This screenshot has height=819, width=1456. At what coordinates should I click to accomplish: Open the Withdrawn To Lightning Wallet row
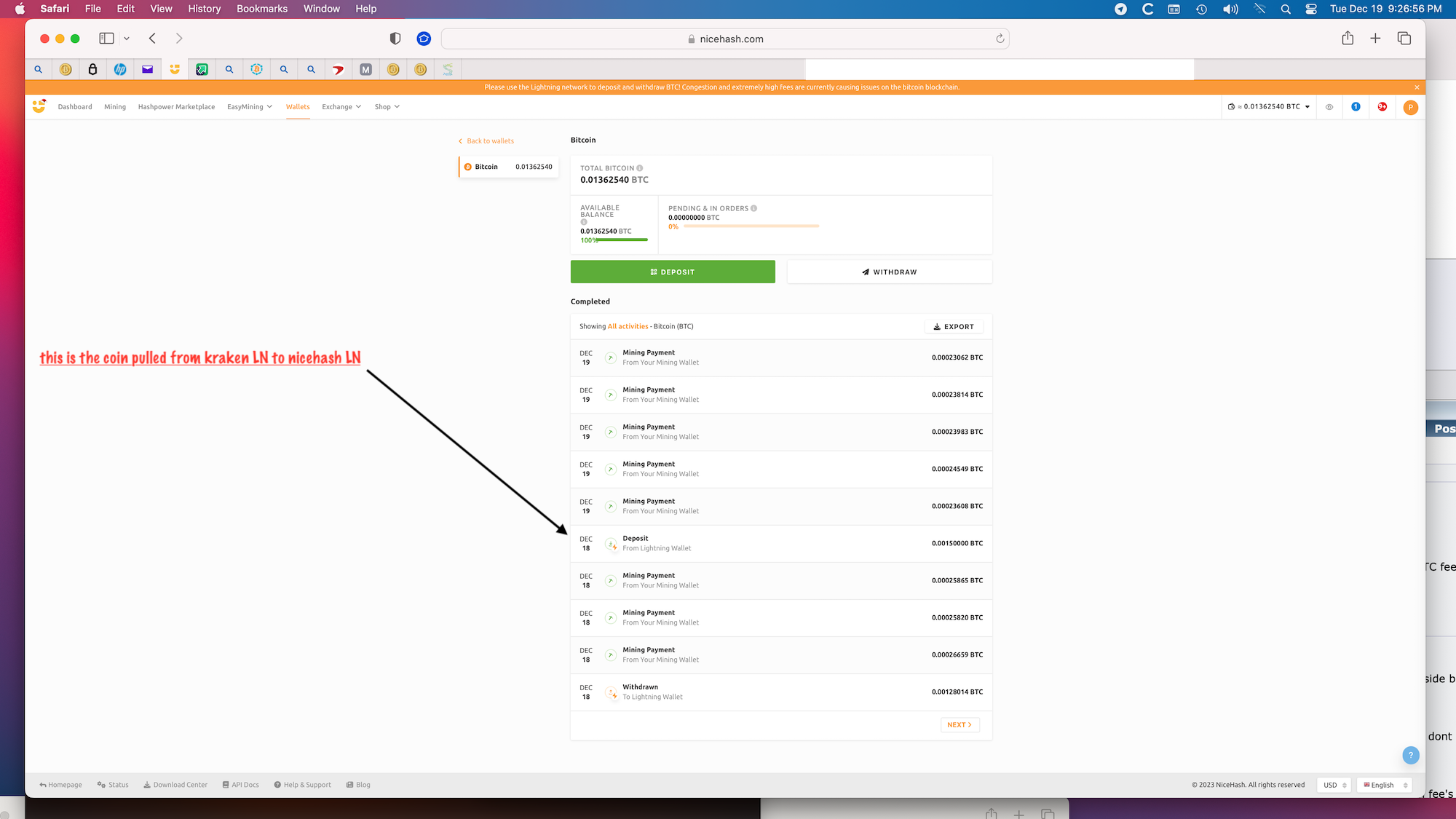click(x=781, y=692)
